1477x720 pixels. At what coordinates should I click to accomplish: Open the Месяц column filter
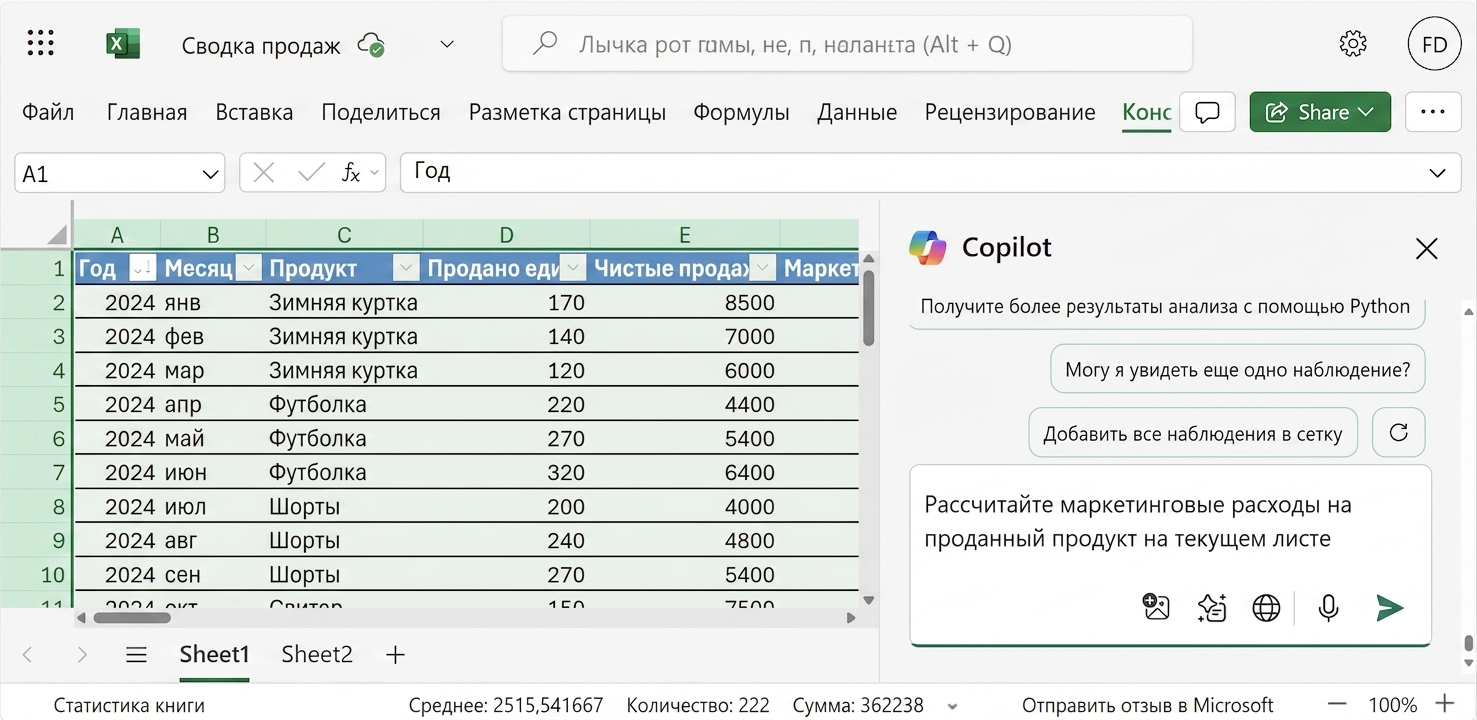249,267
